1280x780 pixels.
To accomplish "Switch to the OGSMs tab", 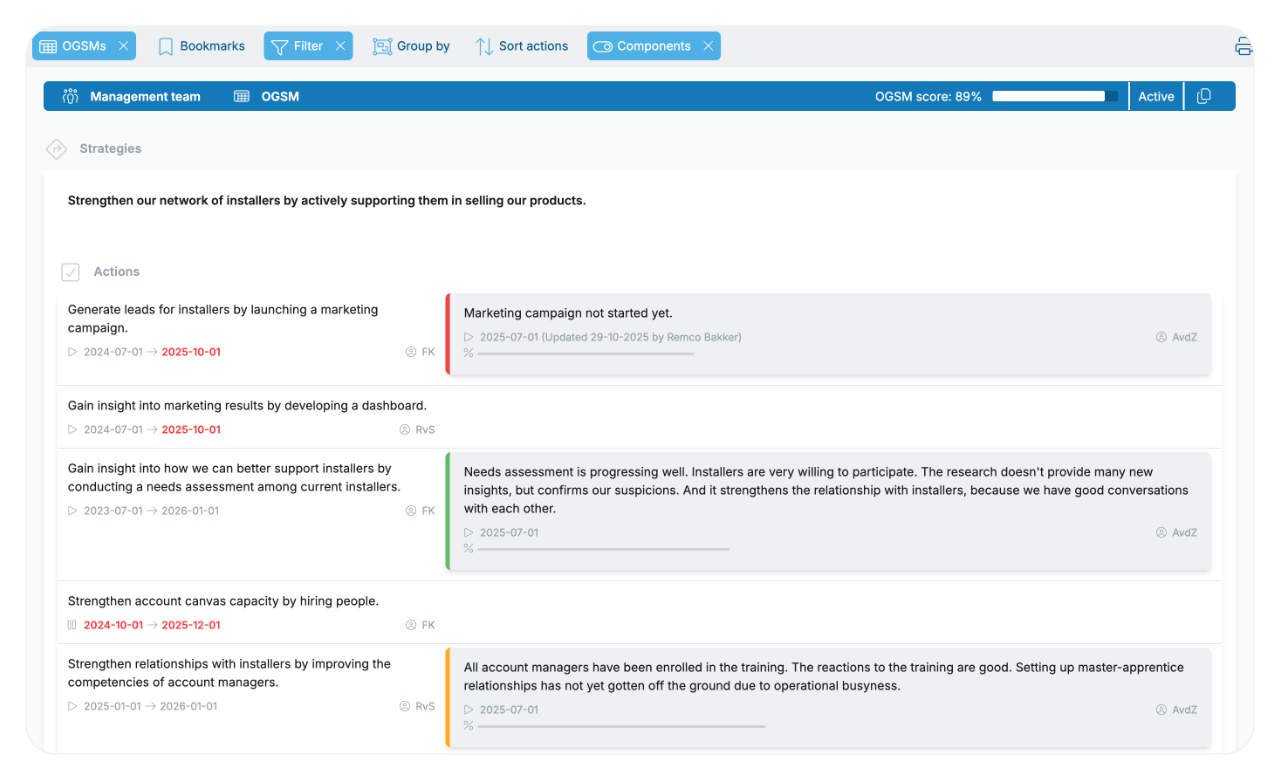I will pyautogui.click(x=76, y=45).
